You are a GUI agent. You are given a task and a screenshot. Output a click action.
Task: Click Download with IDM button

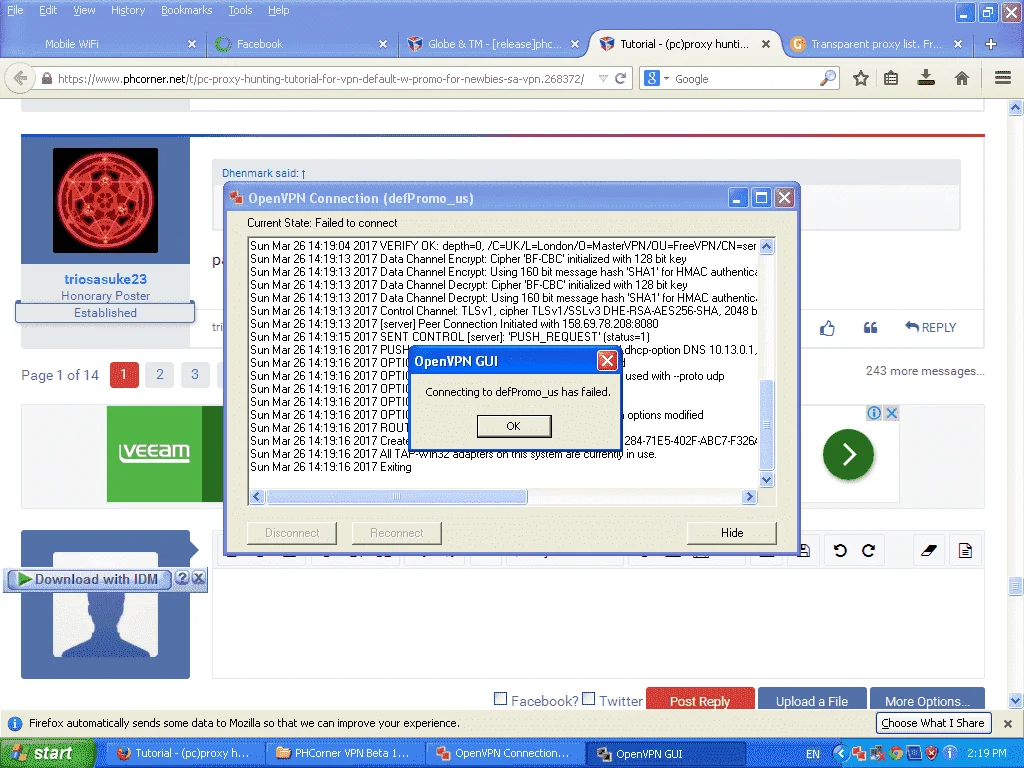(x=88, y=579)
